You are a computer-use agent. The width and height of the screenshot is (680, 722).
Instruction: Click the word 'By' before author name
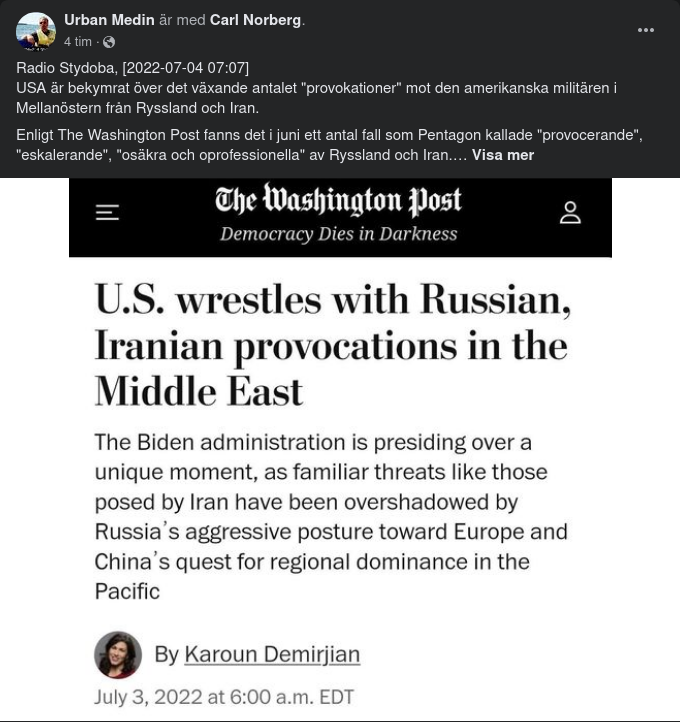(x=166, y=655)
